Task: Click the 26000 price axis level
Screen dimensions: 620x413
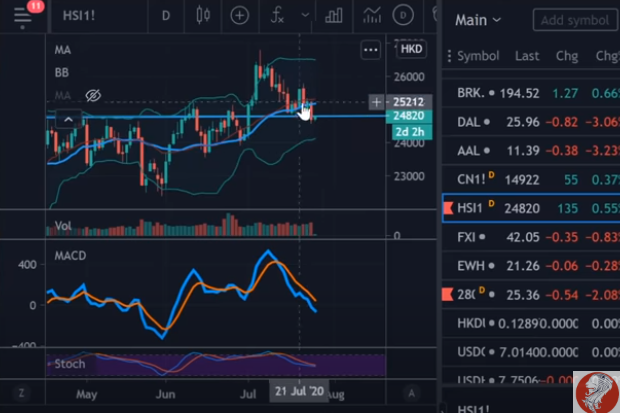Action: point(409,77)
